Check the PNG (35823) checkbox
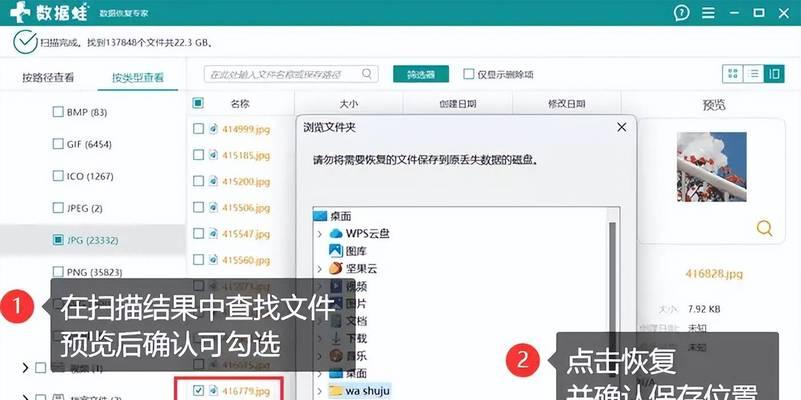This screenshot has width=801, height=400. pos(58,272)
